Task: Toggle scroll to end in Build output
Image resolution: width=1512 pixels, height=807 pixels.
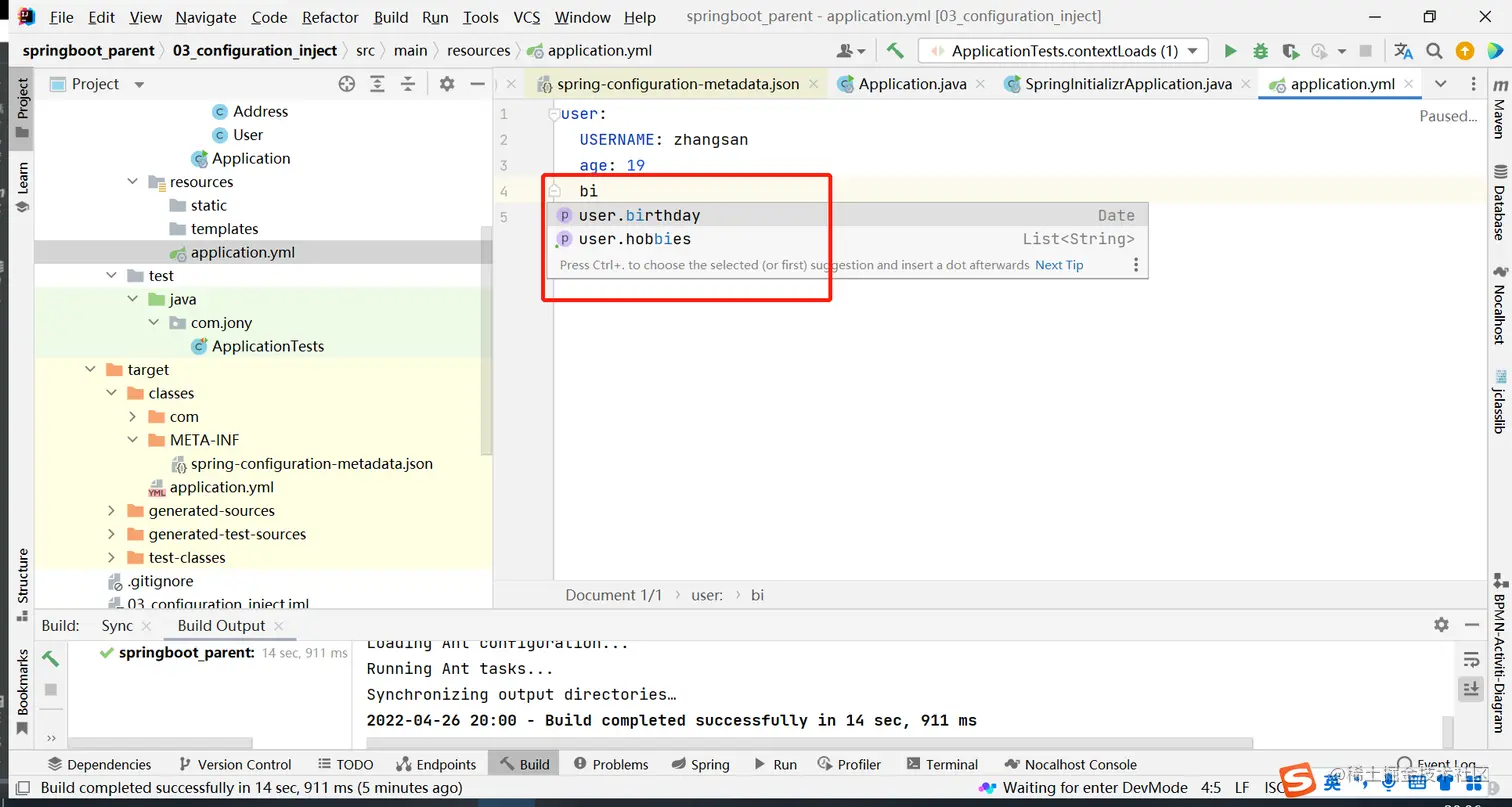Action: [x=1471, y=688]
